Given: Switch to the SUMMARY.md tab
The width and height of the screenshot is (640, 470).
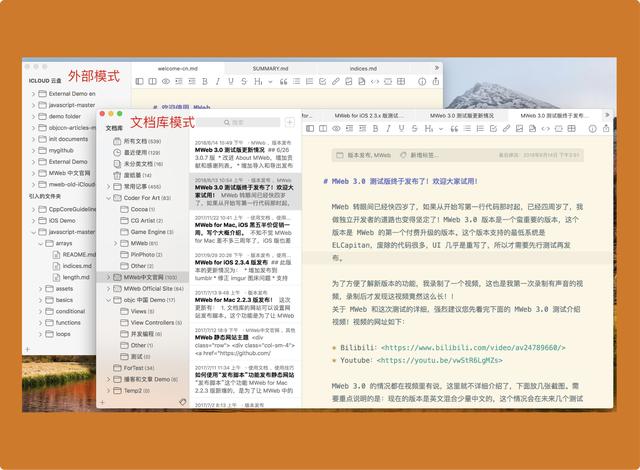Looking at the screenshot, I should tap(270, 69).
